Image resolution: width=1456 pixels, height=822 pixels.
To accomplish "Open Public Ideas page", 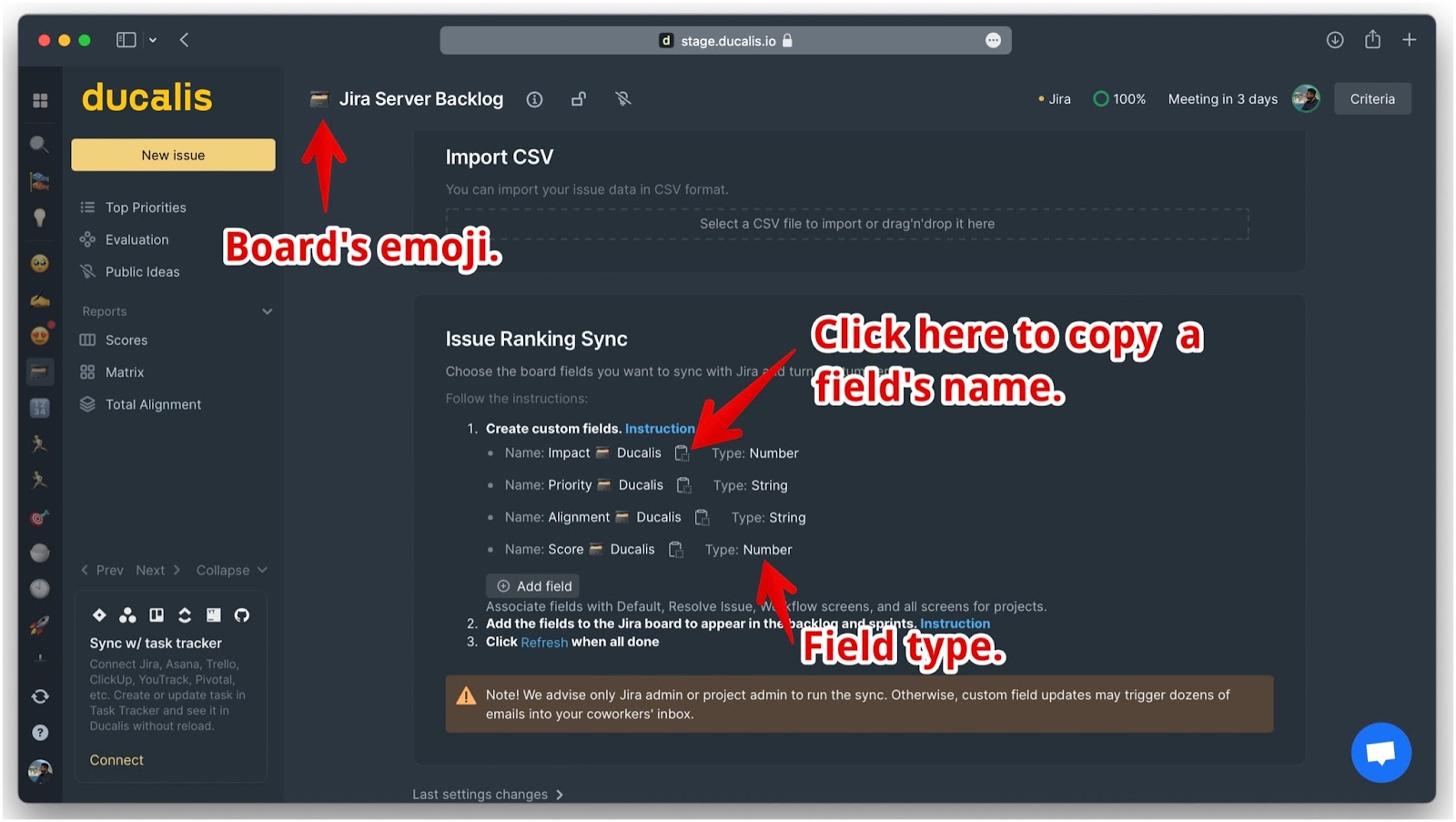I will [x=142, y=271].
